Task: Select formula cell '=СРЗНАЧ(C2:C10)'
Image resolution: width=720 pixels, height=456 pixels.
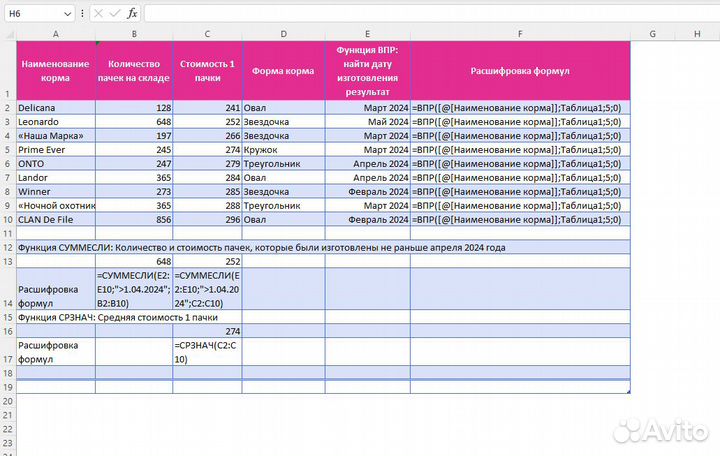Action: (207, 352)
